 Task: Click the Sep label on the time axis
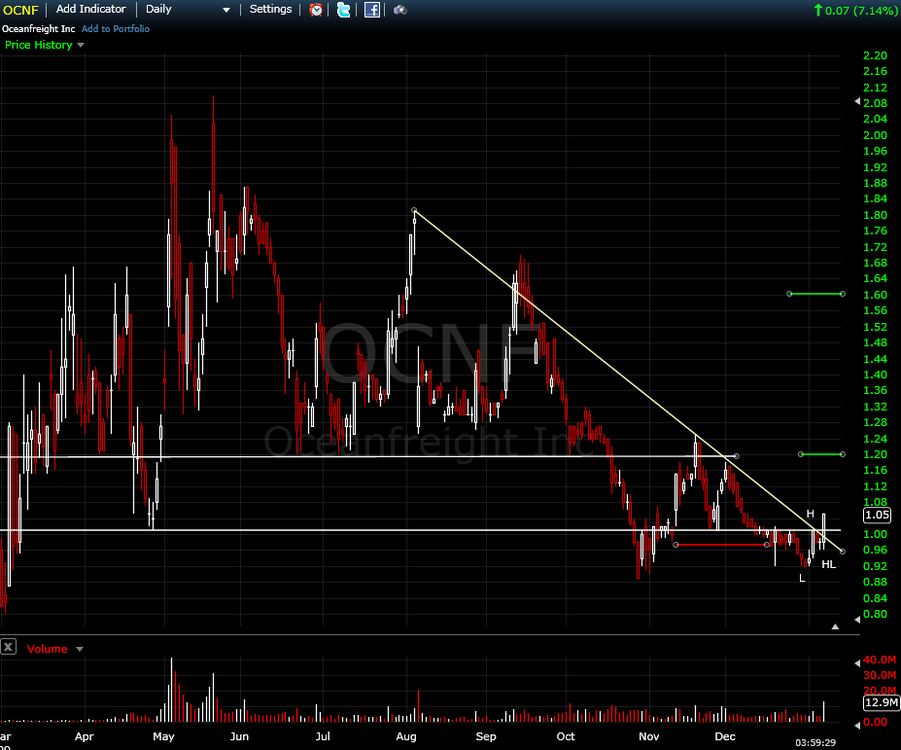(486, 736)
